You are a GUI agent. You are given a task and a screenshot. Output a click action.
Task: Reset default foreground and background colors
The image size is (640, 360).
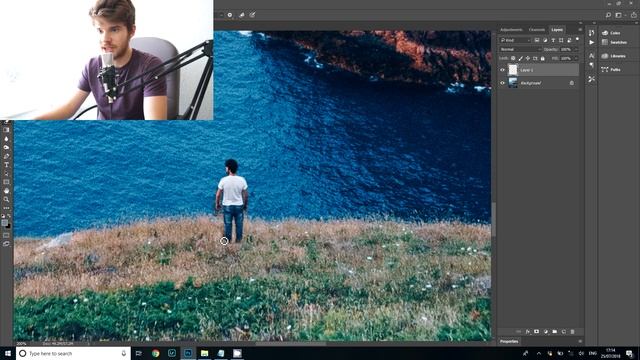3,216
